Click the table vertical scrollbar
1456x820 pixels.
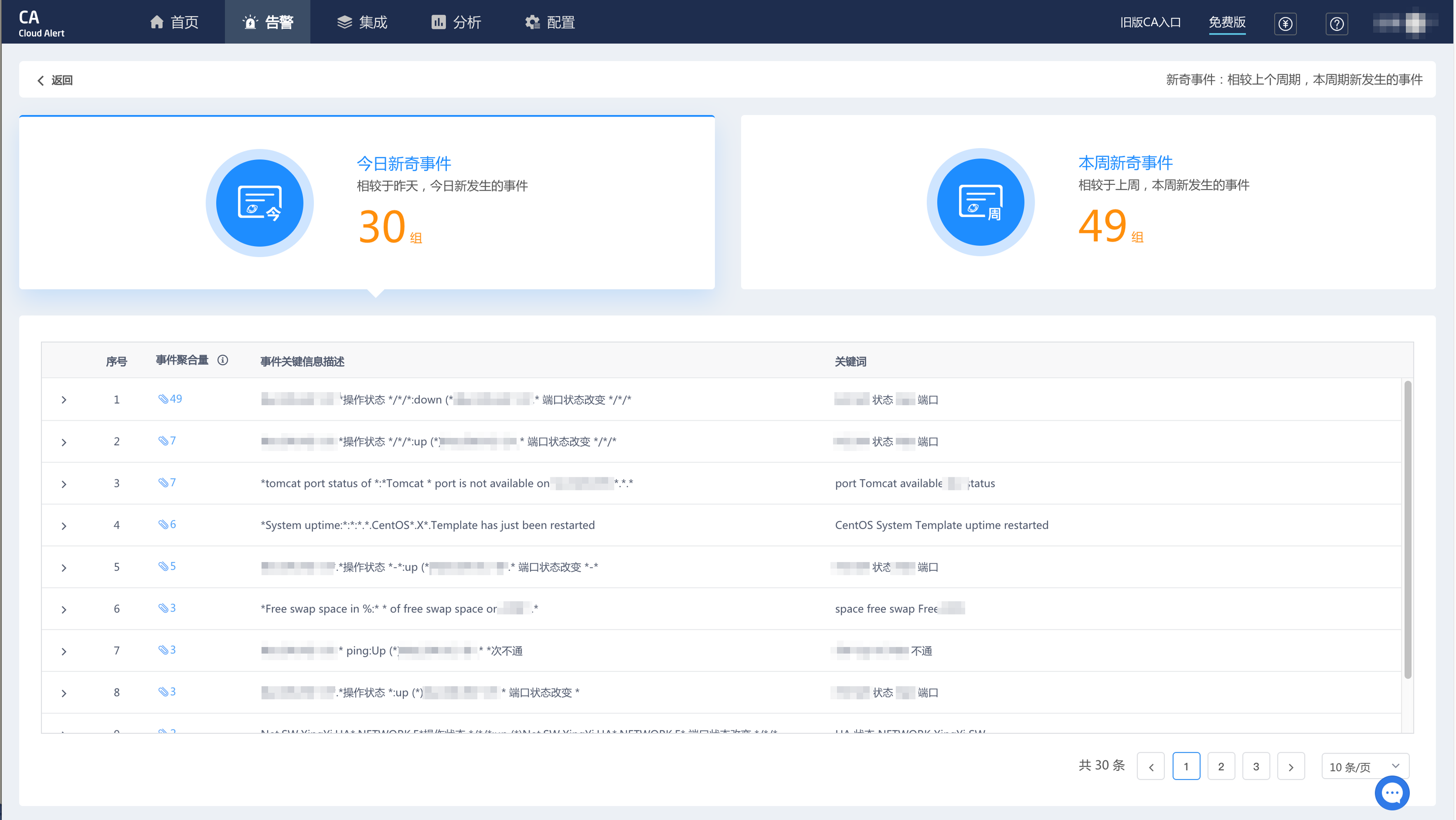point(1407,528)
